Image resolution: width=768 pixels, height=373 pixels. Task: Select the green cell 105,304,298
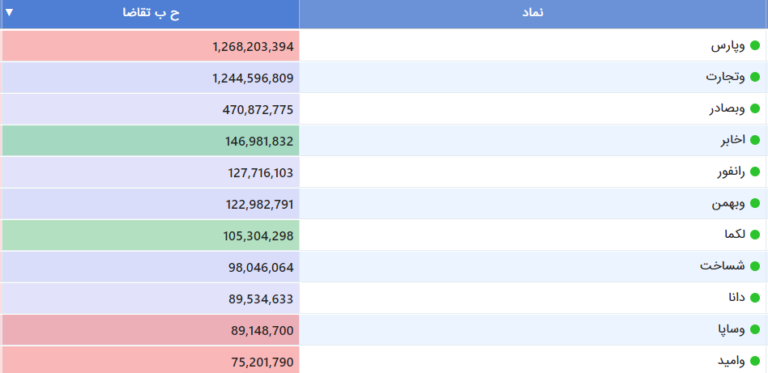click(150, 235)
